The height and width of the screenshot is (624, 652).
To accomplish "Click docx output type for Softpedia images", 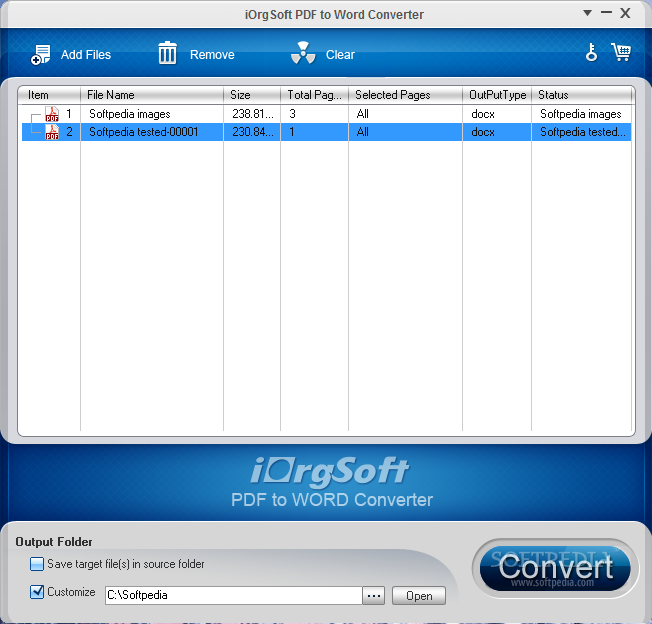I will [483, 114].
